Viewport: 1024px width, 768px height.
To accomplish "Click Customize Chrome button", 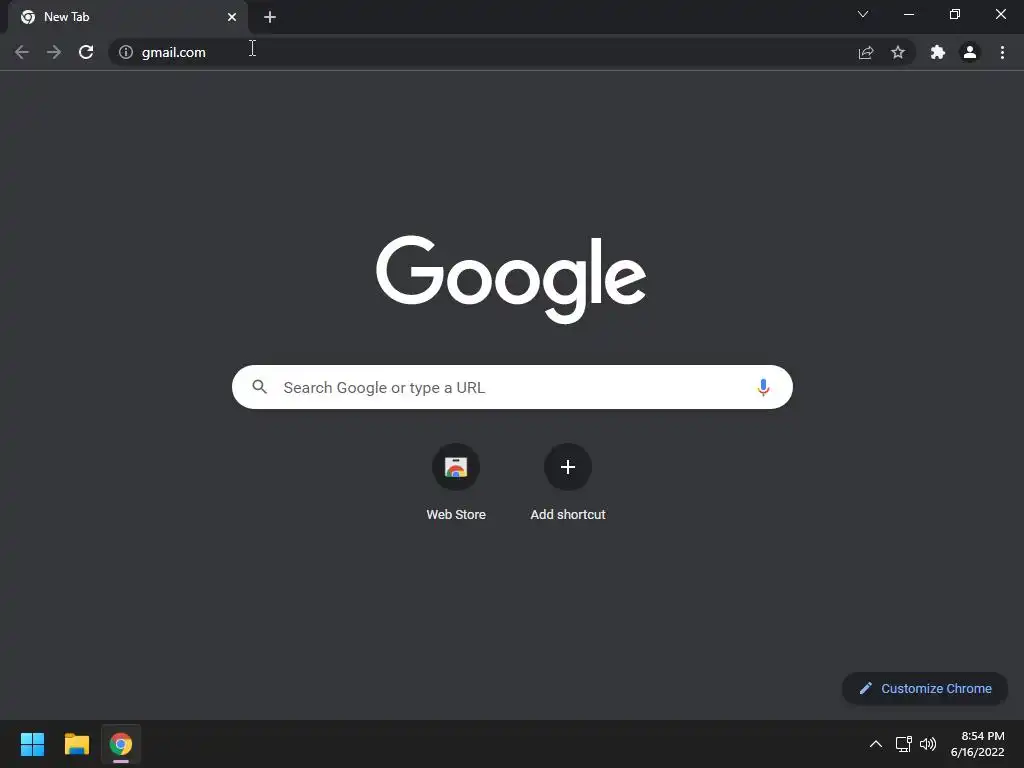I will coord(925,688).
